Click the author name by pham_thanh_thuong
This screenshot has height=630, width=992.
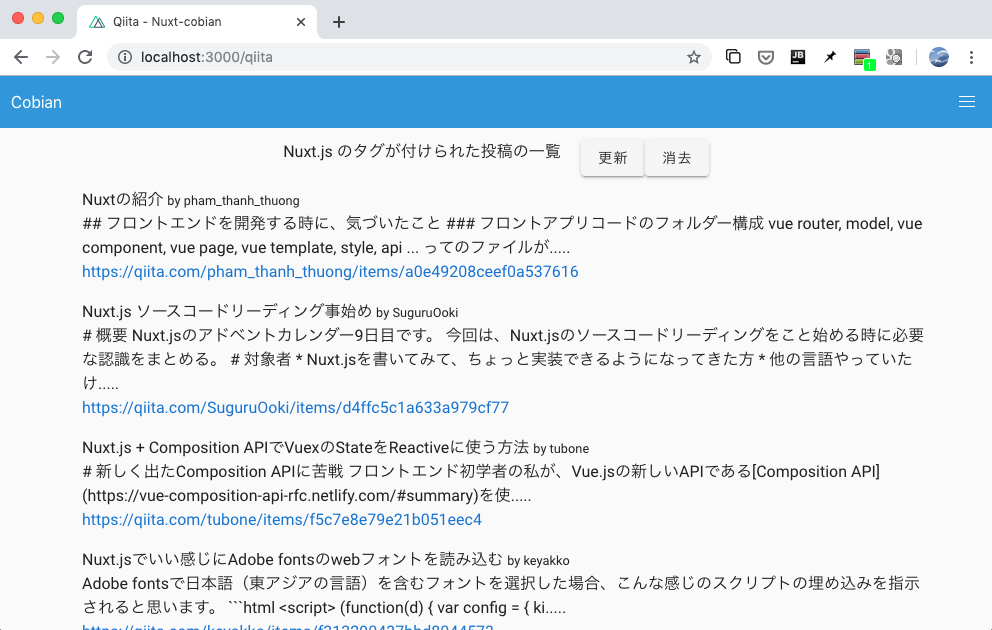(233, 201)
